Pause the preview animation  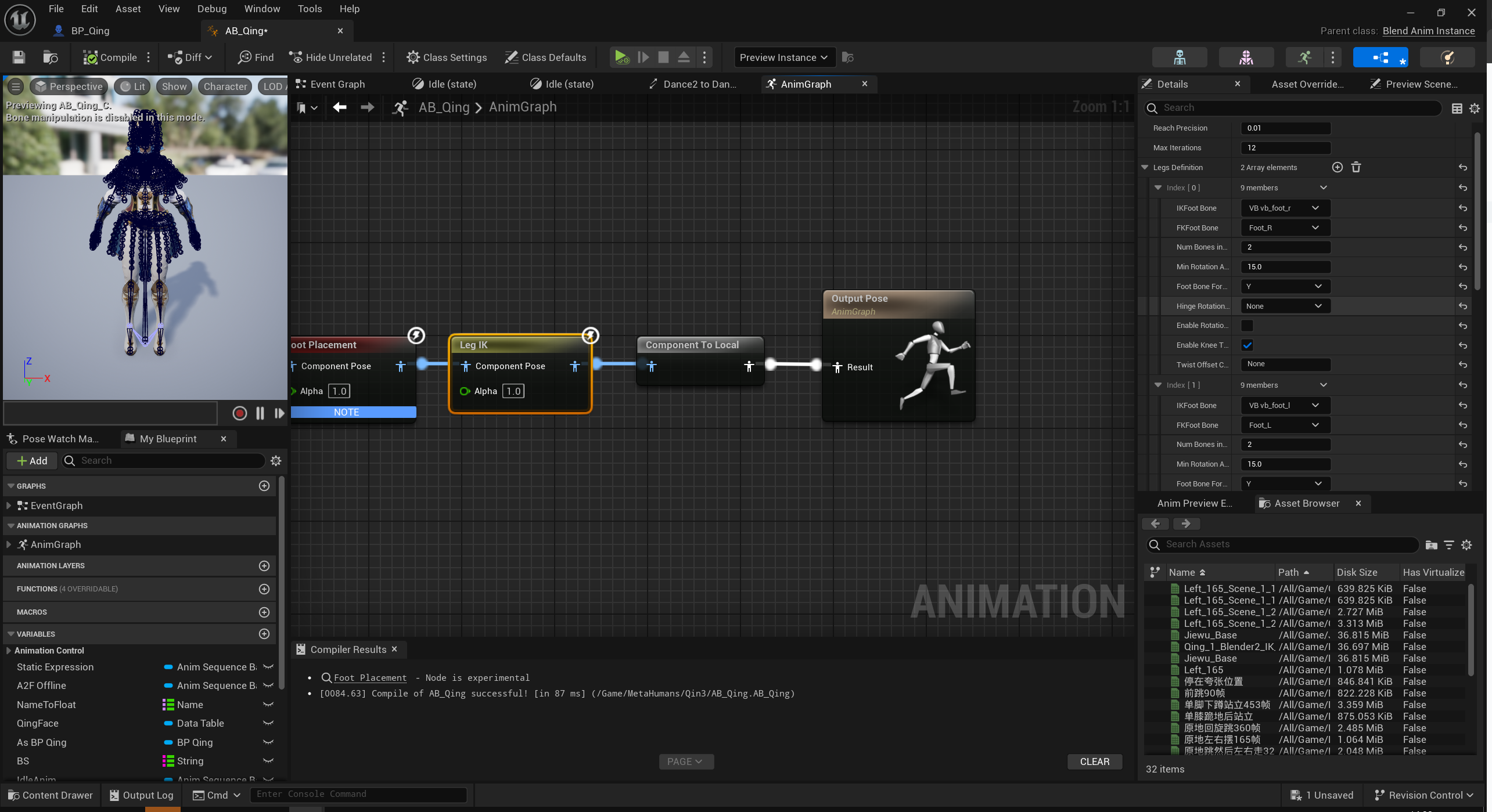coord(260,413)
